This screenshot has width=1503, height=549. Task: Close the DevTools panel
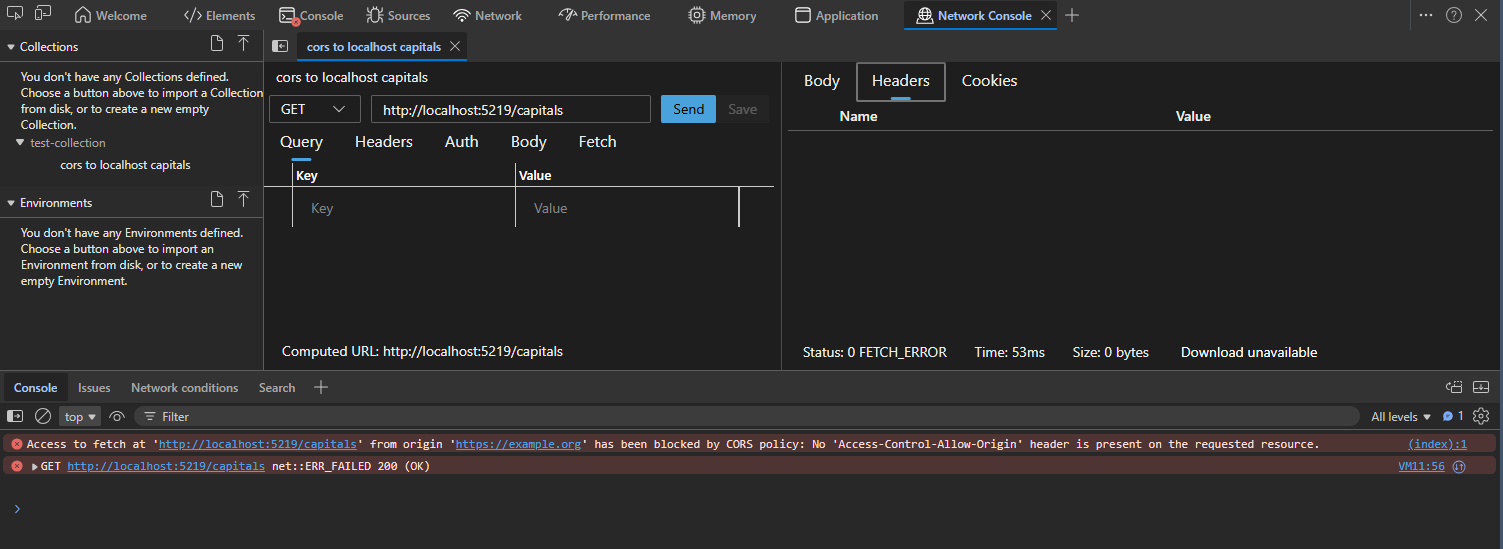tap(1481, 15)
